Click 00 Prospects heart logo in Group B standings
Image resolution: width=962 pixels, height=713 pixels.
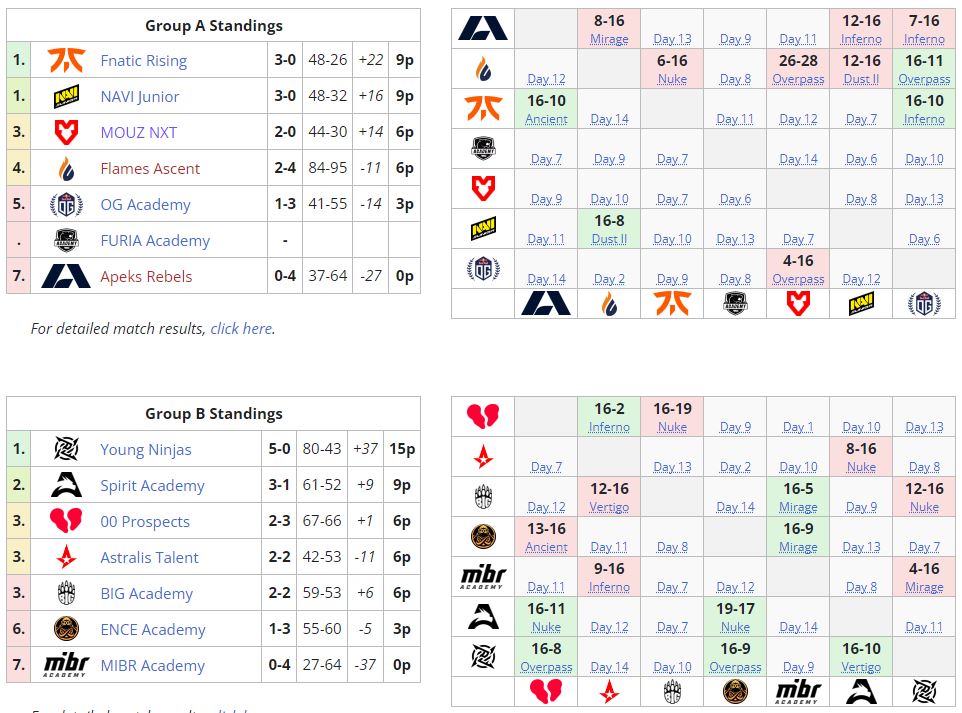(66, 521)
